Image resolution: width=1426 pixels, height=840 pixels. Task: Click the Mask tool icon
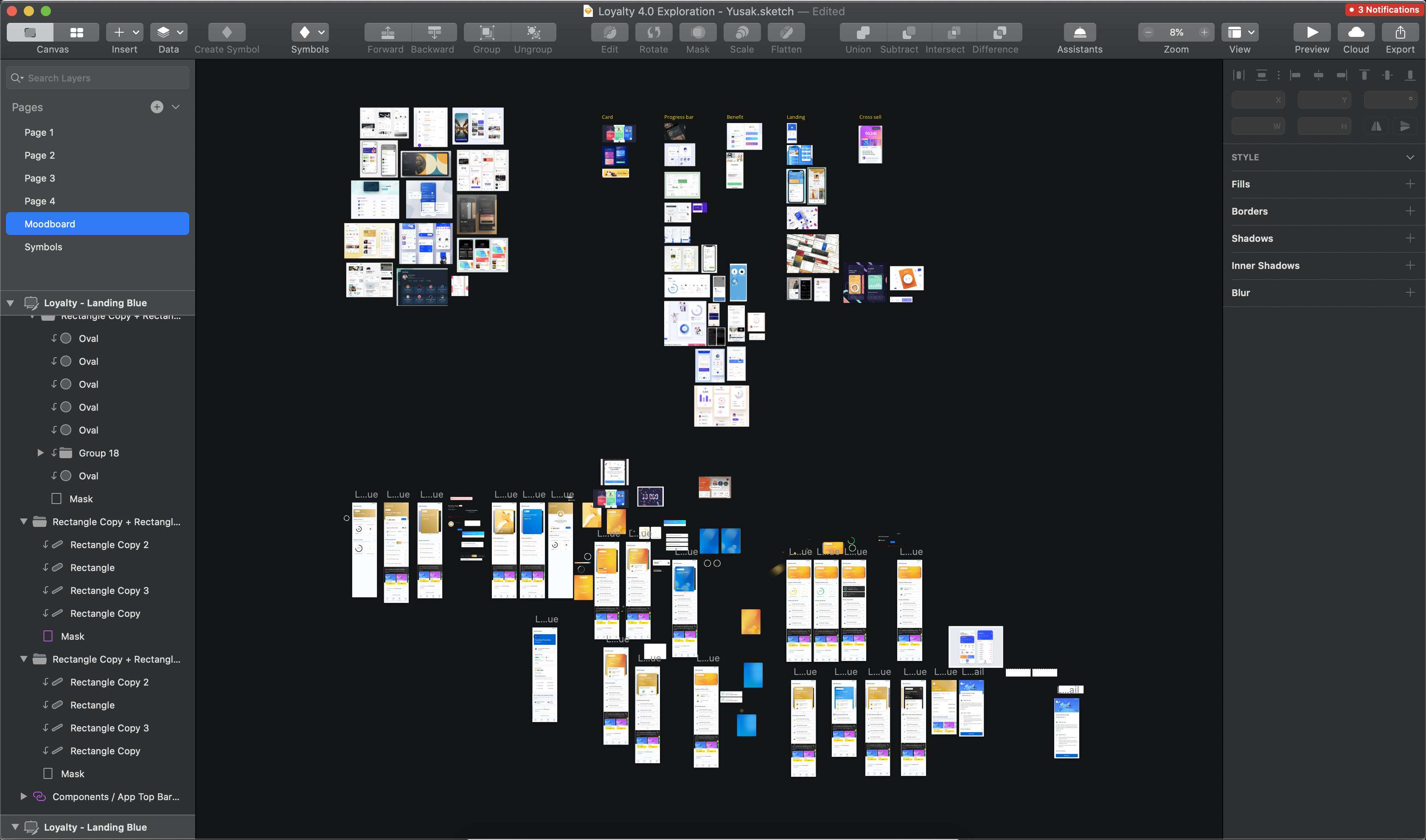pos(697,33)
